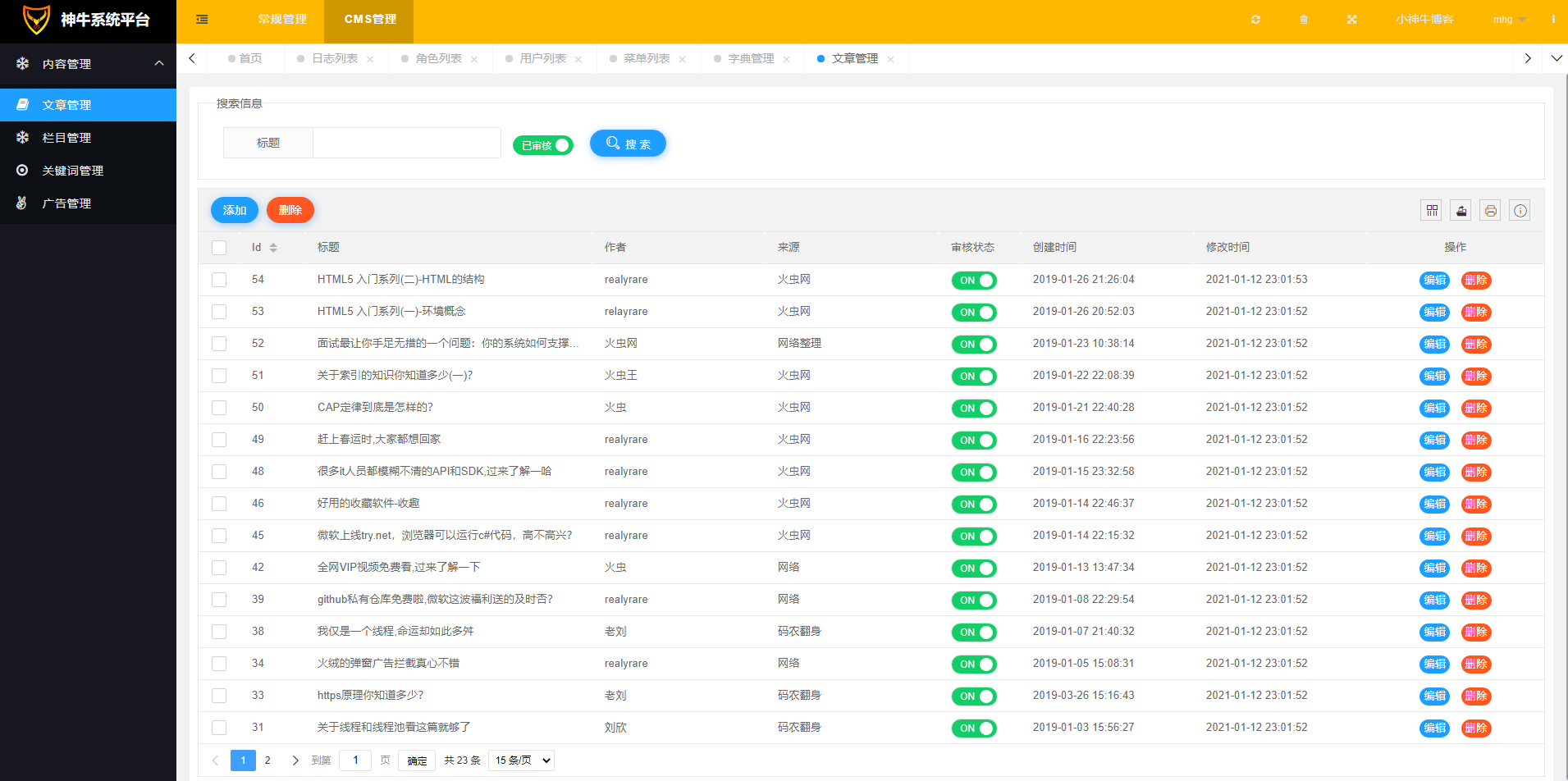Sort the table by the Id column arrows
The width and height of the screenshot is (1568, 781).
click(x=273, y=248)
